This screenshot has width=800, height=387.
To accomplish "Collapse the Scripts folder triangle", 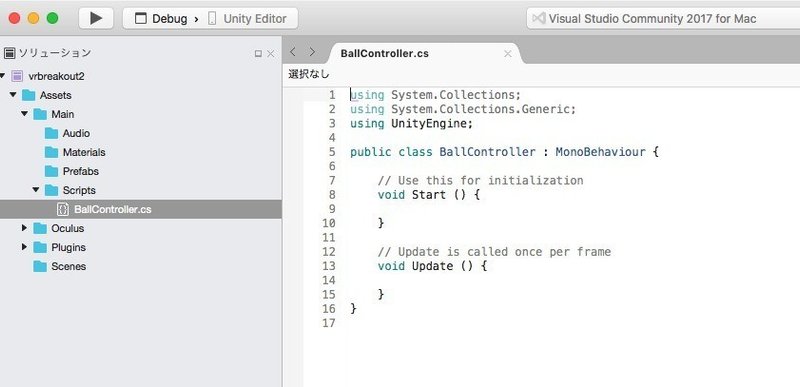I will [x=36, y=190].
